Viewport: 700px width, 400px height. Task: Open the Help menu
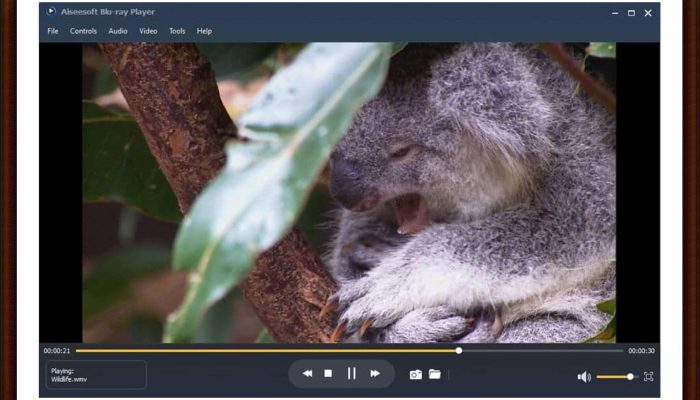(x=204, y=31)
